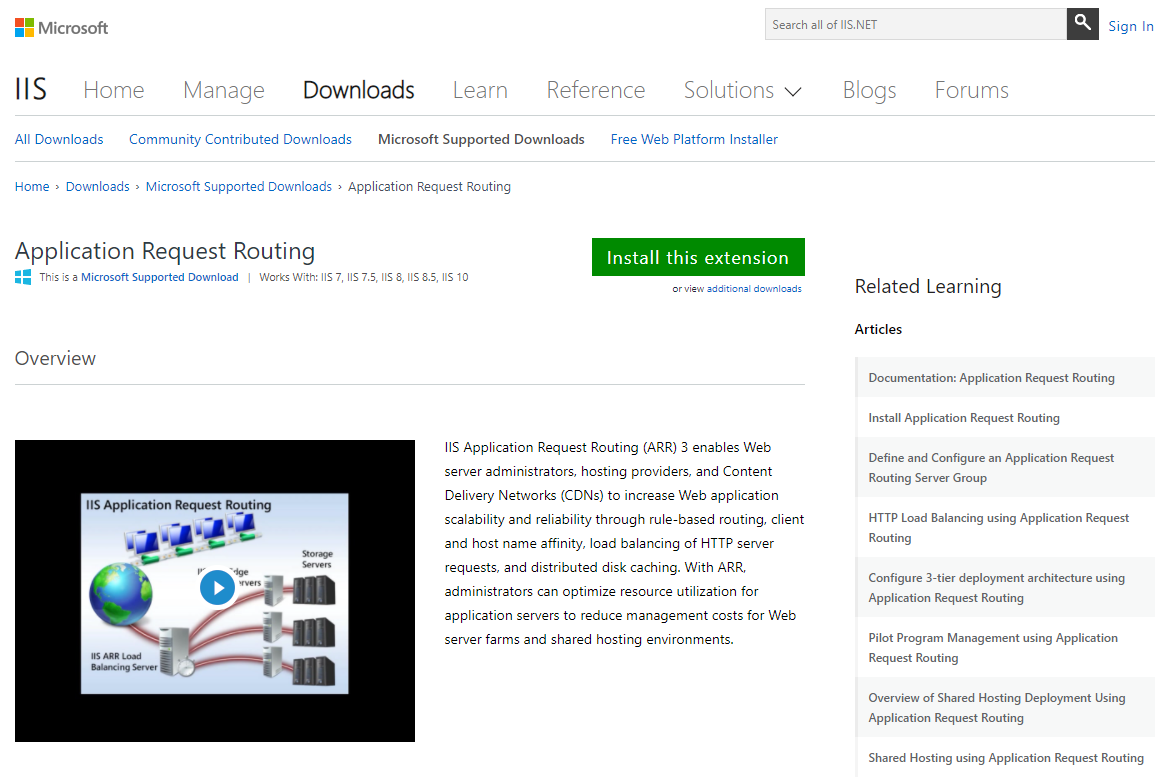Open the Forums nav item
1173x777 pixels.
pos(971,90)
